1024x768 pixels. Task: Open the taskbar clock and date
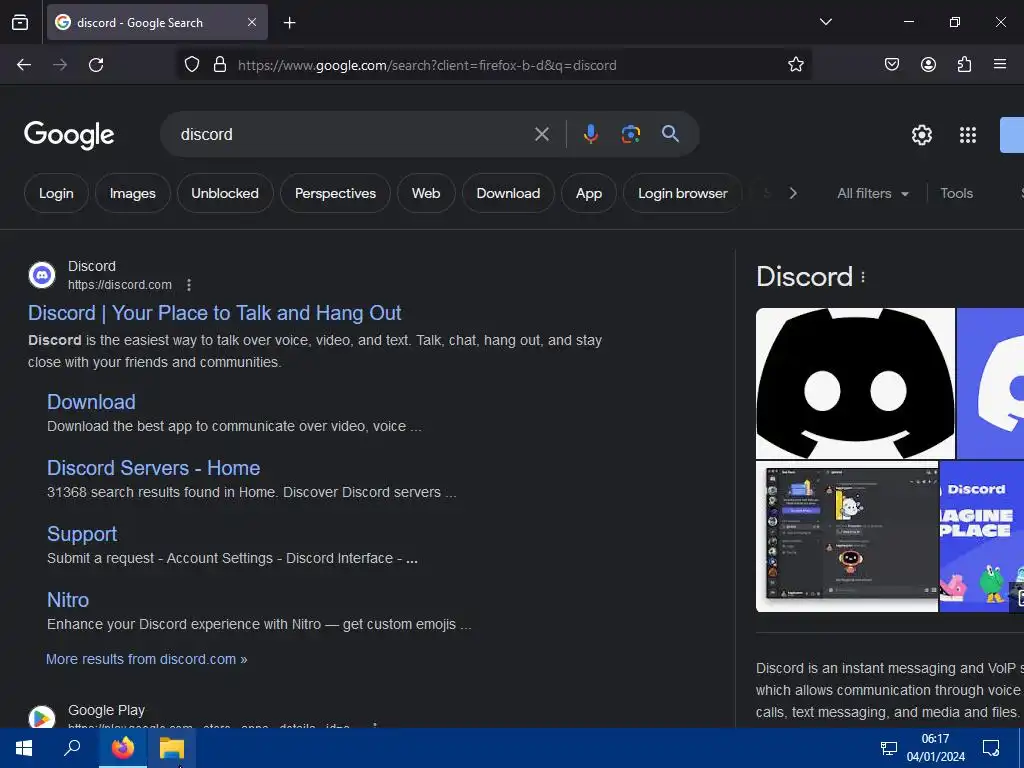pos(935,748)
